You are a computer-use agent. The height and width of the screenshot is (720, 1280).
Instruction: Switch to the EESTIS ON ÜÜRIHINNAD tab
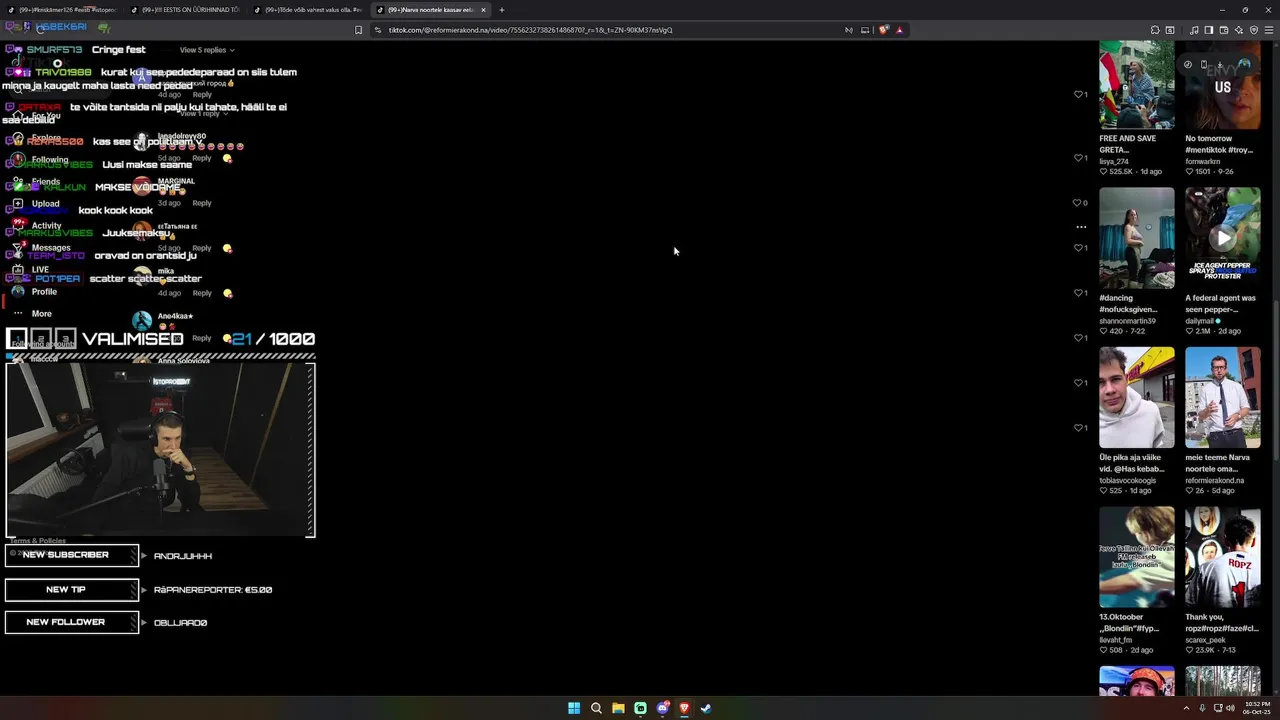[184, 10]
